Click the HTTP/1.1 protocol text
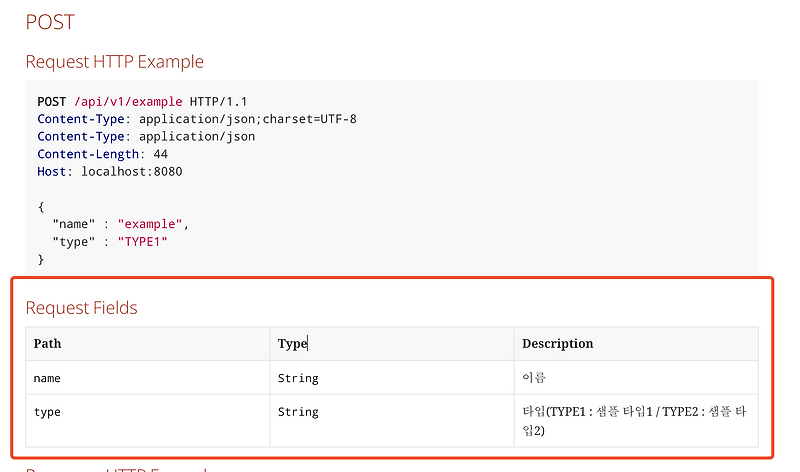800x472 pixels. tap(218, 102)
